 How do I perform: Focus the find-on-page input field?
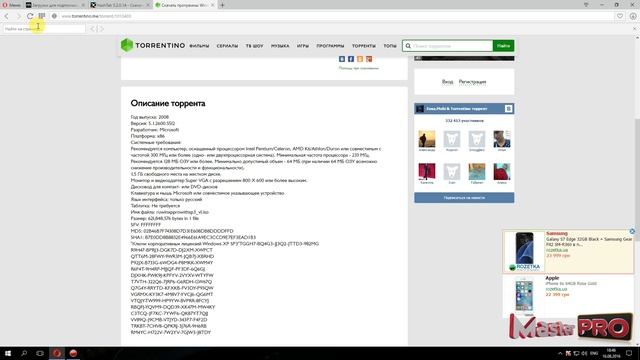coord(44,29)
